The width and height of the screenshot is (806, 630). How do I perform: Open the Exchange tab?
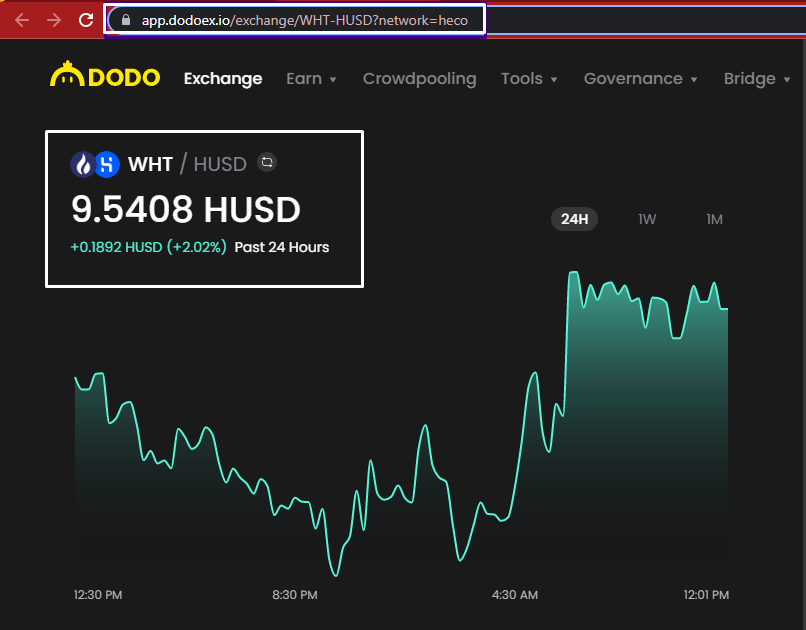(223, 79)
